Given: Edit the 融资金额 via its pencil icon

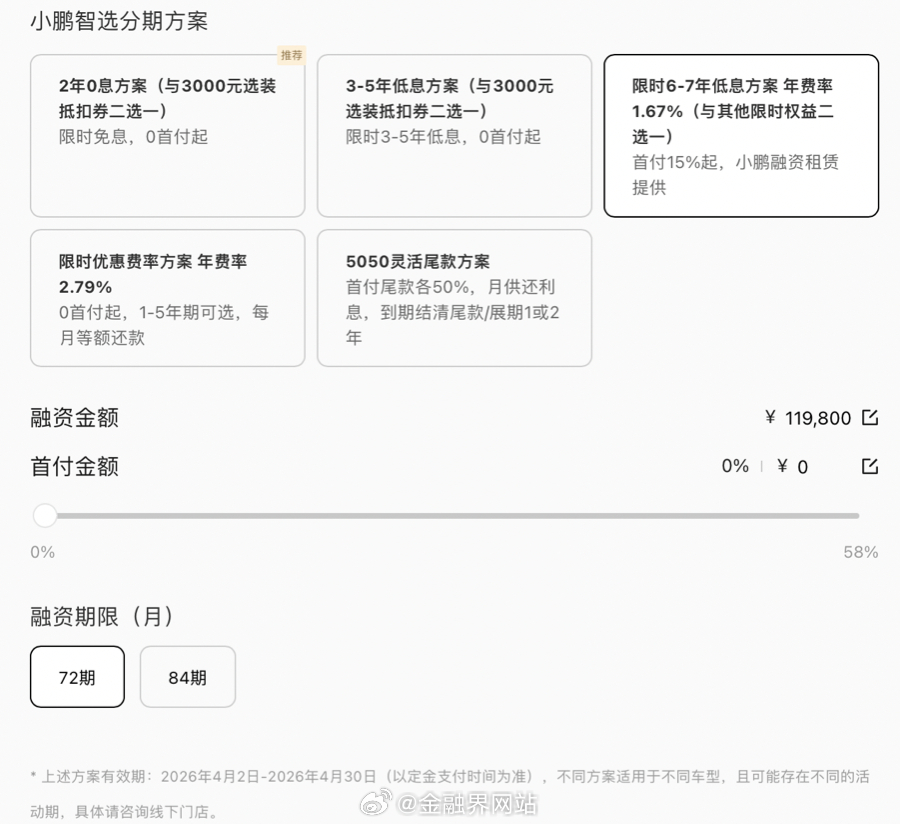Looking at the screenshot, I should tap(870, 417).
